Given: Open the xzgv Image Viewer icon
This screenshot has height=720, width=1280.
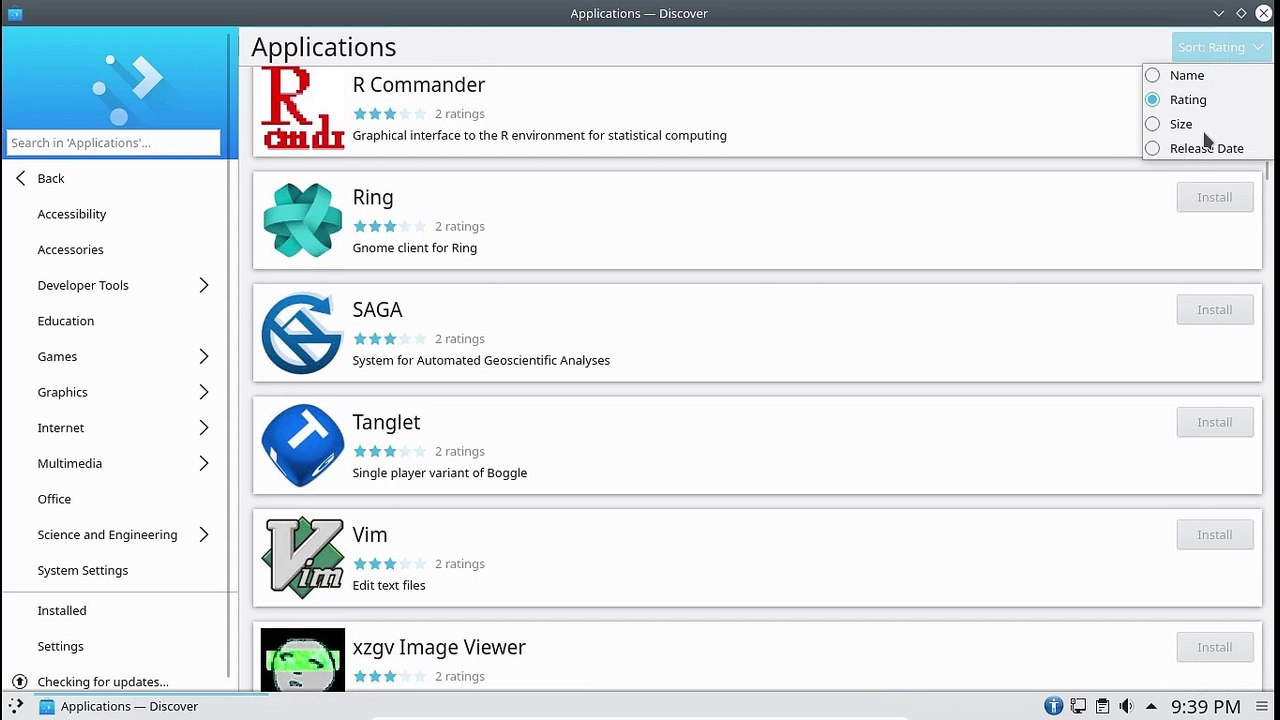Looking at the screenshot, I should pyautogui.click(x=302, y=659).
